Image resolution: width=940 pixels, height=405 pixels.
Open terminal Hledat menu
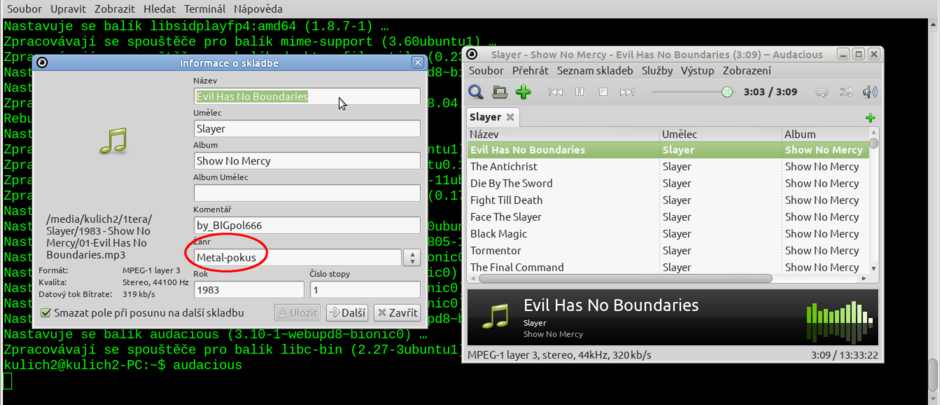[x=159, y=9]
